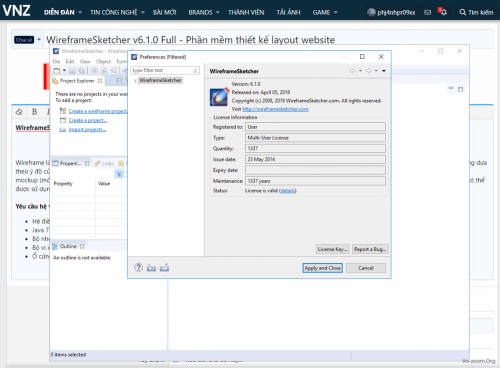Click the Save toolbar icon
This screenshot has width=500, height=368.
click(x=72, y=70)
